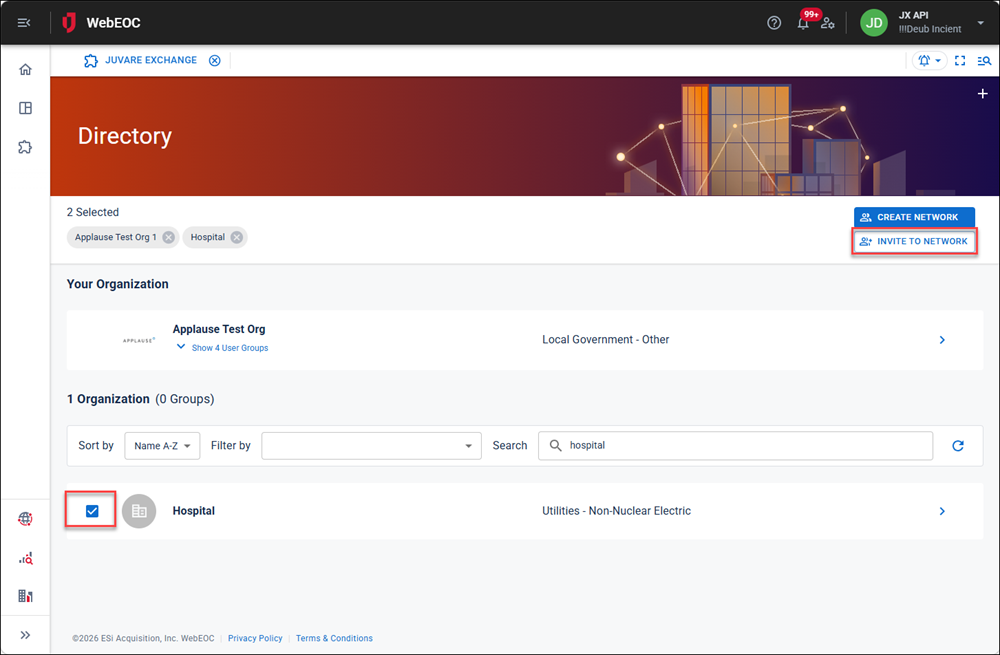Open the boards layout icon in the sidebar

[x=26, y=108]
